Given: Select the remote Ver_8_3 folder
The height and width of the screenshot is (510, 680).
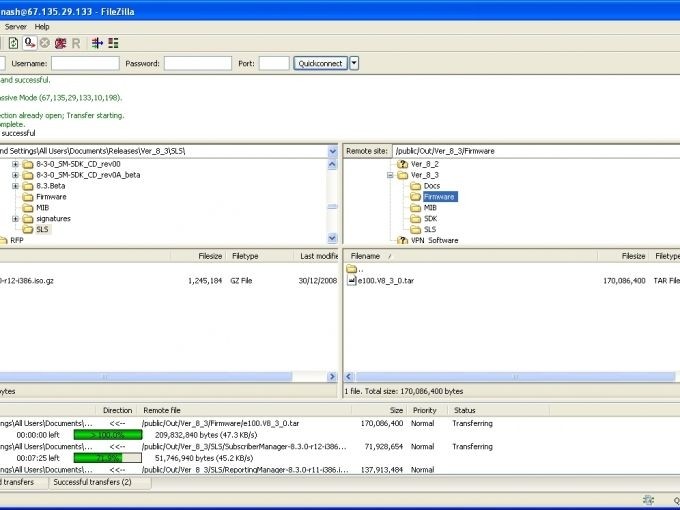Looking at the screenshot, I should (x=425, y=175).
